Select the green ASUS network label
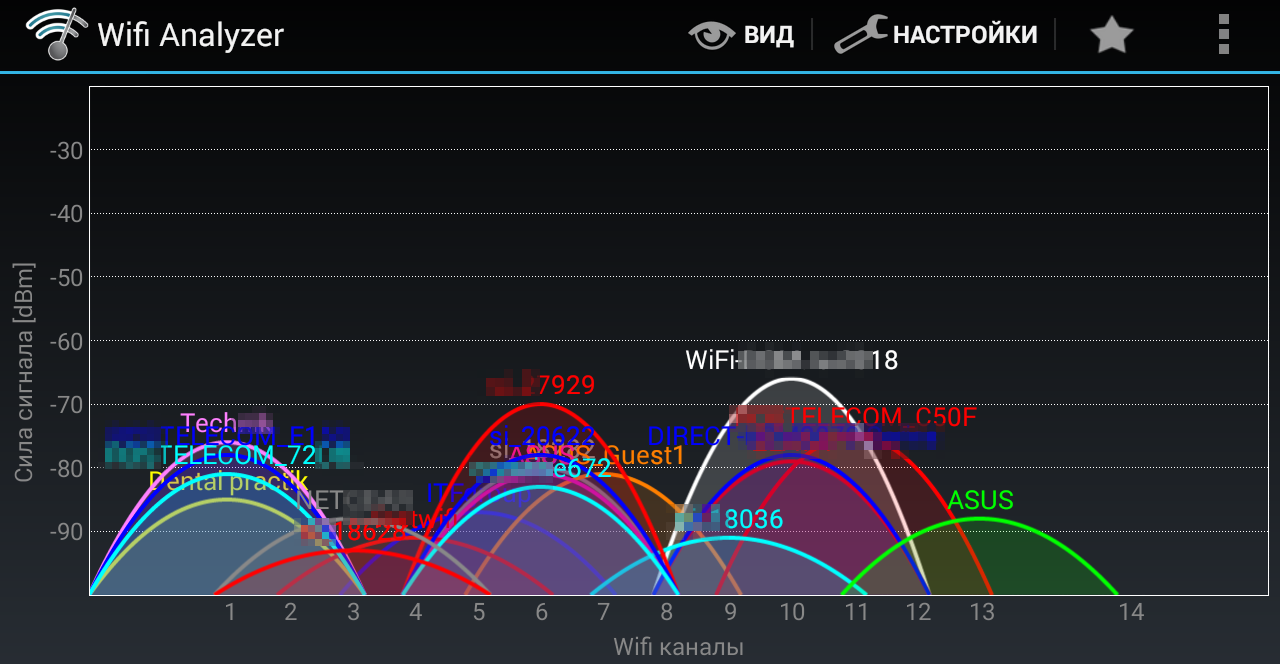 point(980,500)
